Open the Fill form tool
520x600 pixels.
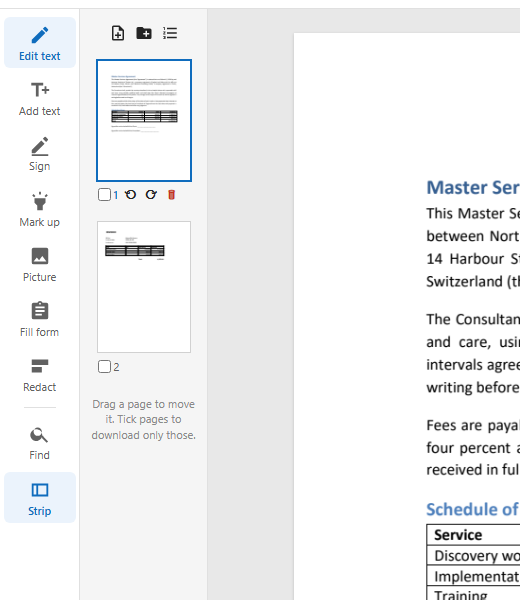click(40, 320)
